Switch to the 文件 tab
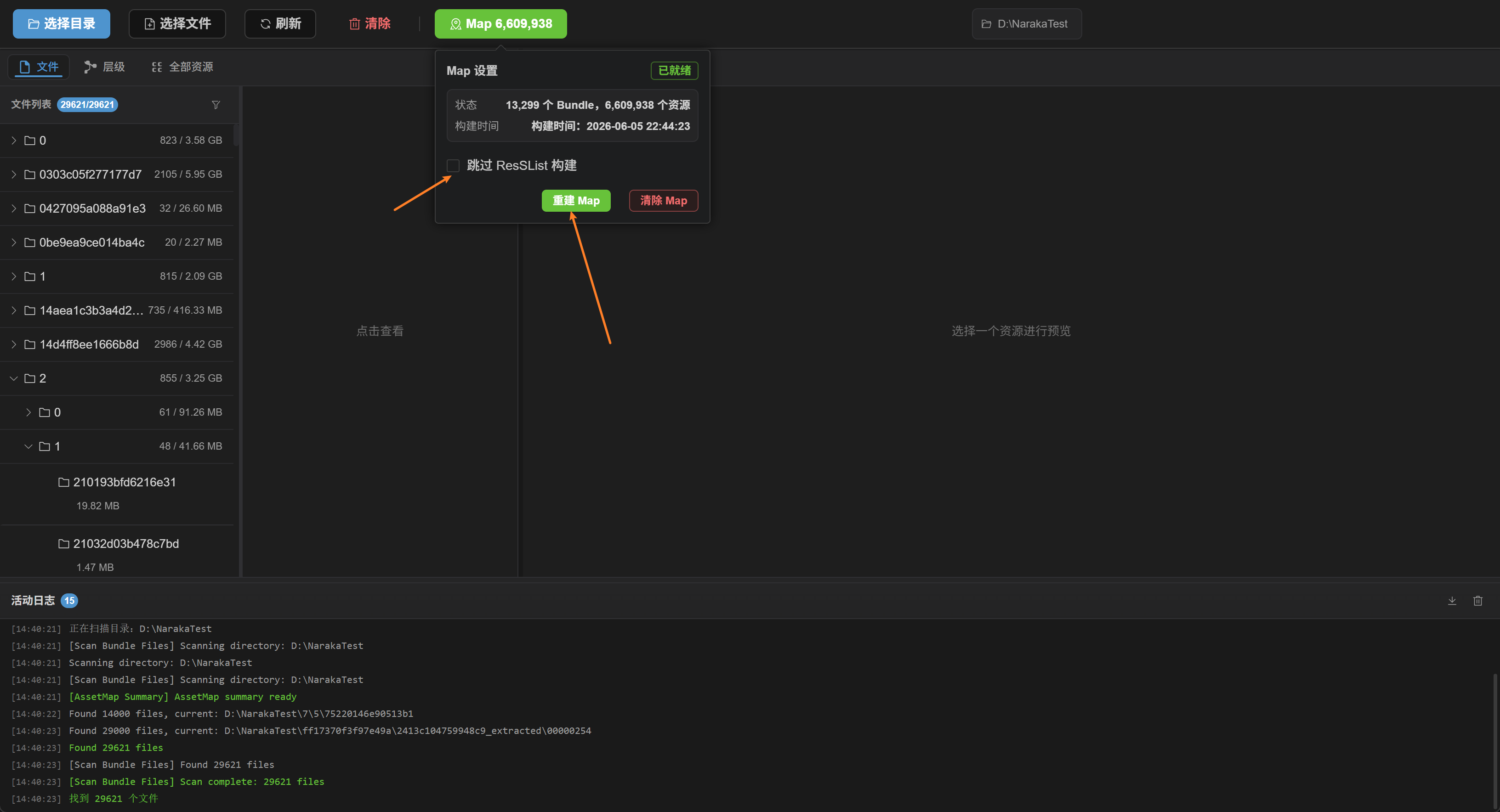 tap(39, 67)
